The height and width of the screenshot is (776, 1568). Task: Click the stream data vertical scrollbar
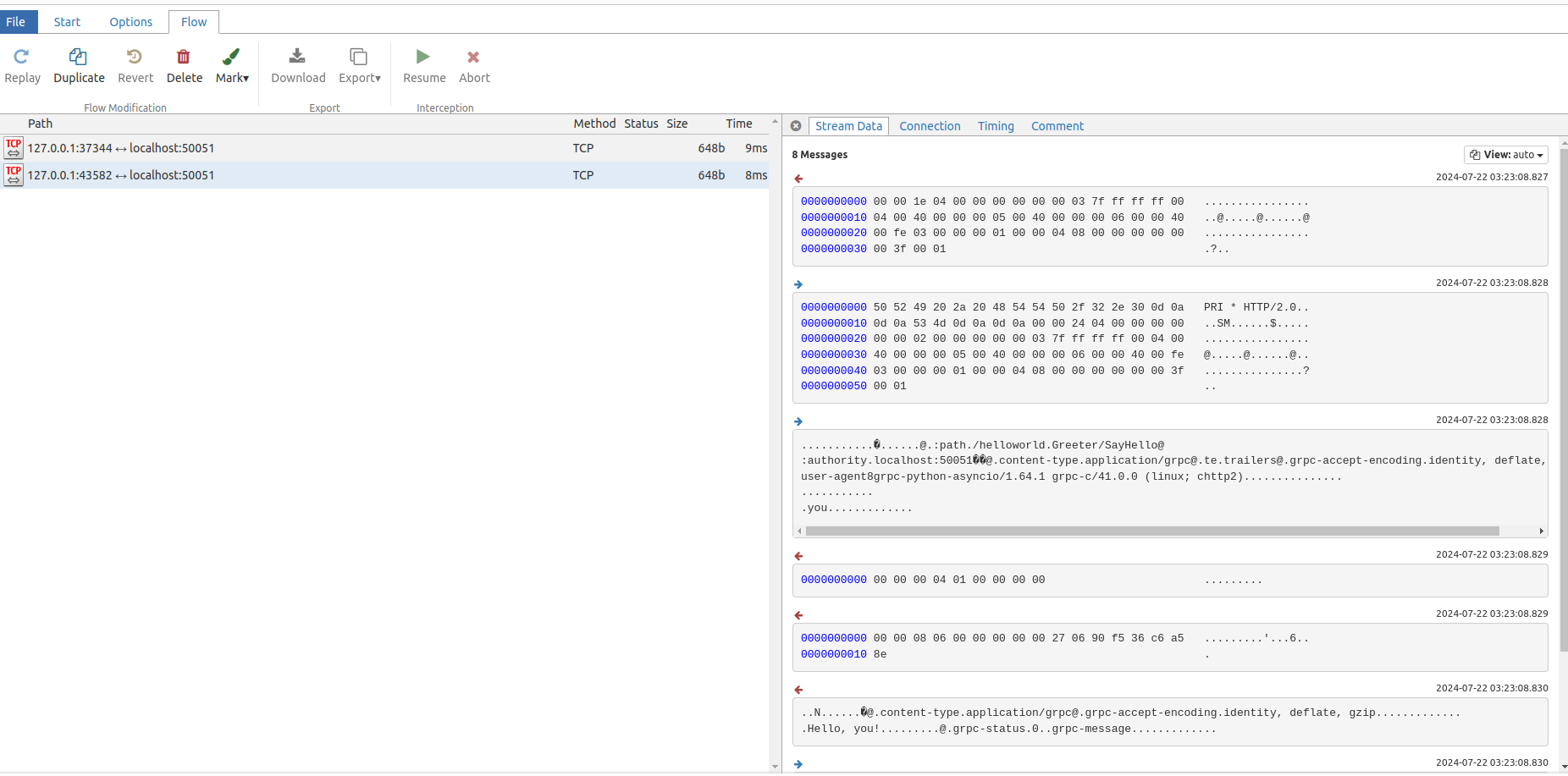pyautogui.click(x=1563, y=401)
